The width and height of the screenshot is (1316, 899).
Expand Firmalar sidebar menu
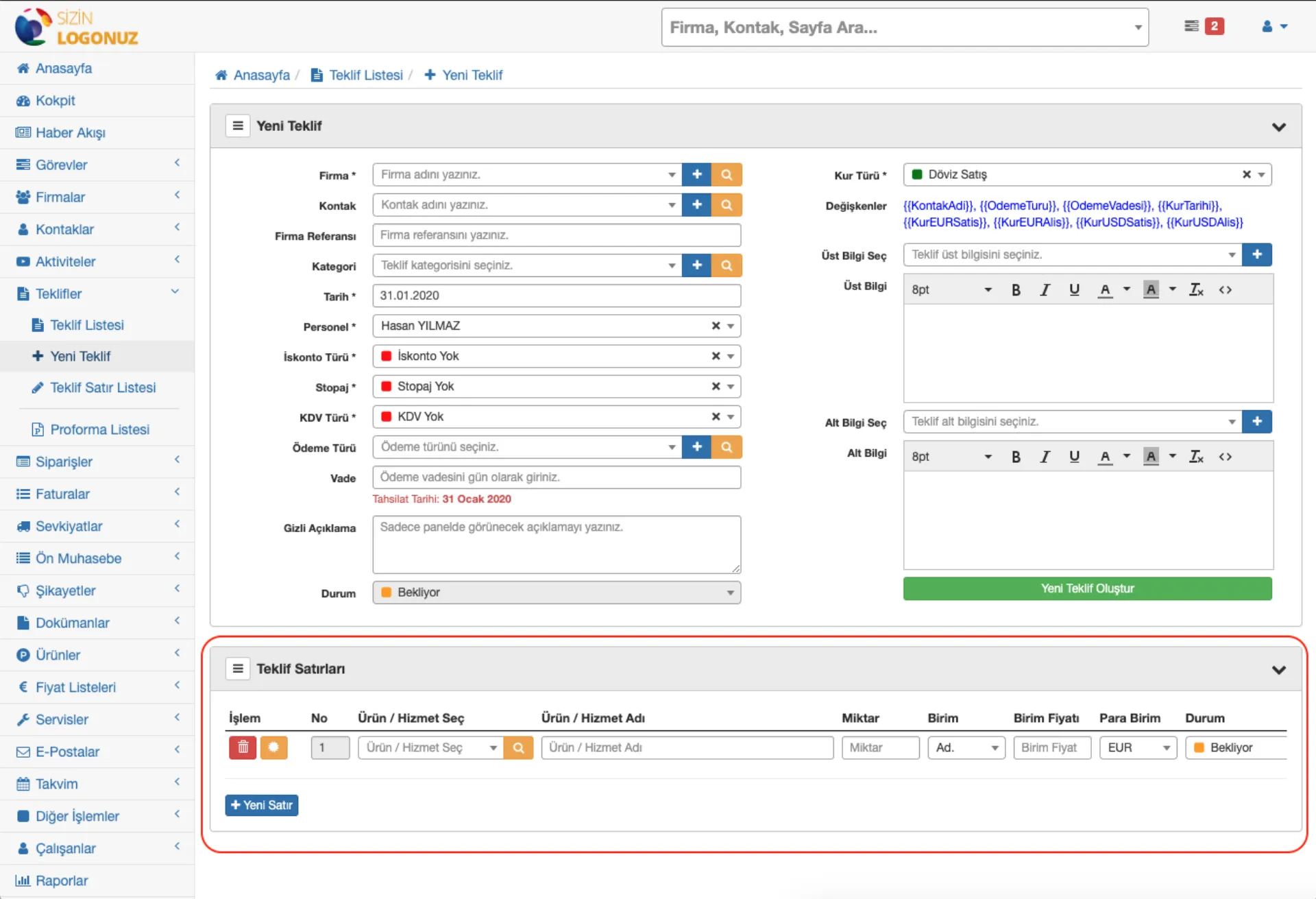coord(97,197)
